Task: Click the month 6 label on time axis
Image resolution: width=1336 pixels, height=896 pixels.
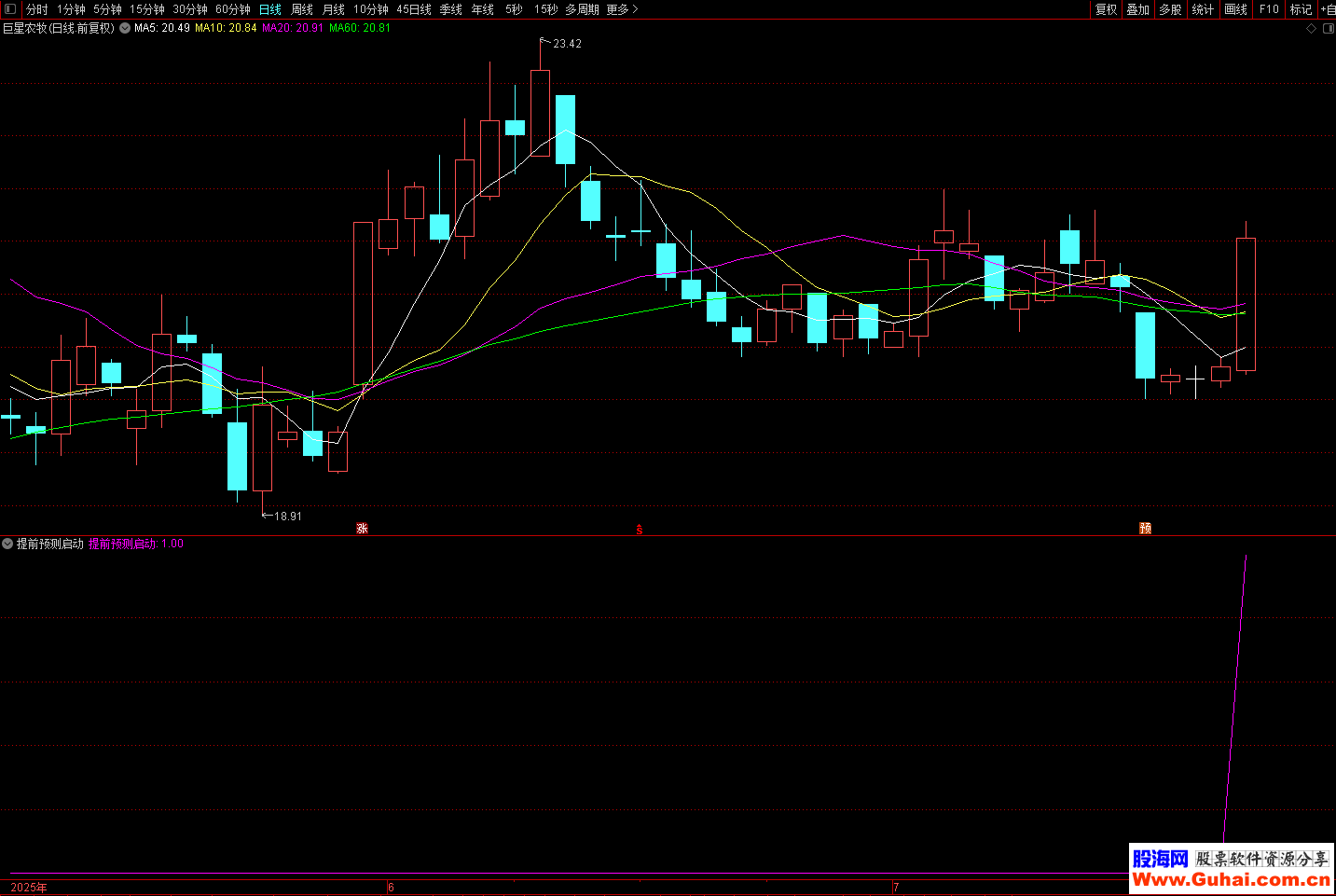Action: pyautogui.click(x=392, y=888)
